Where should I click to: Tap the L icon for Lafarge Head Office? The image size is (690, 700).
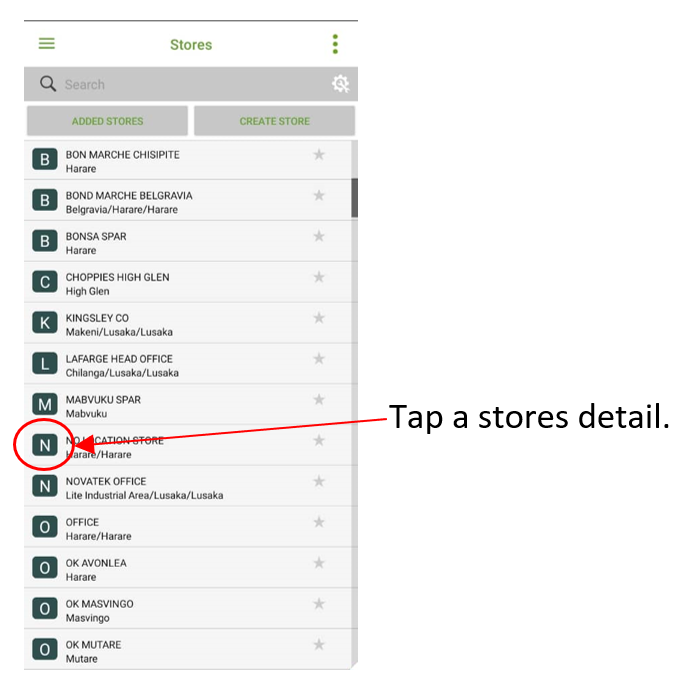pos(45,363)
